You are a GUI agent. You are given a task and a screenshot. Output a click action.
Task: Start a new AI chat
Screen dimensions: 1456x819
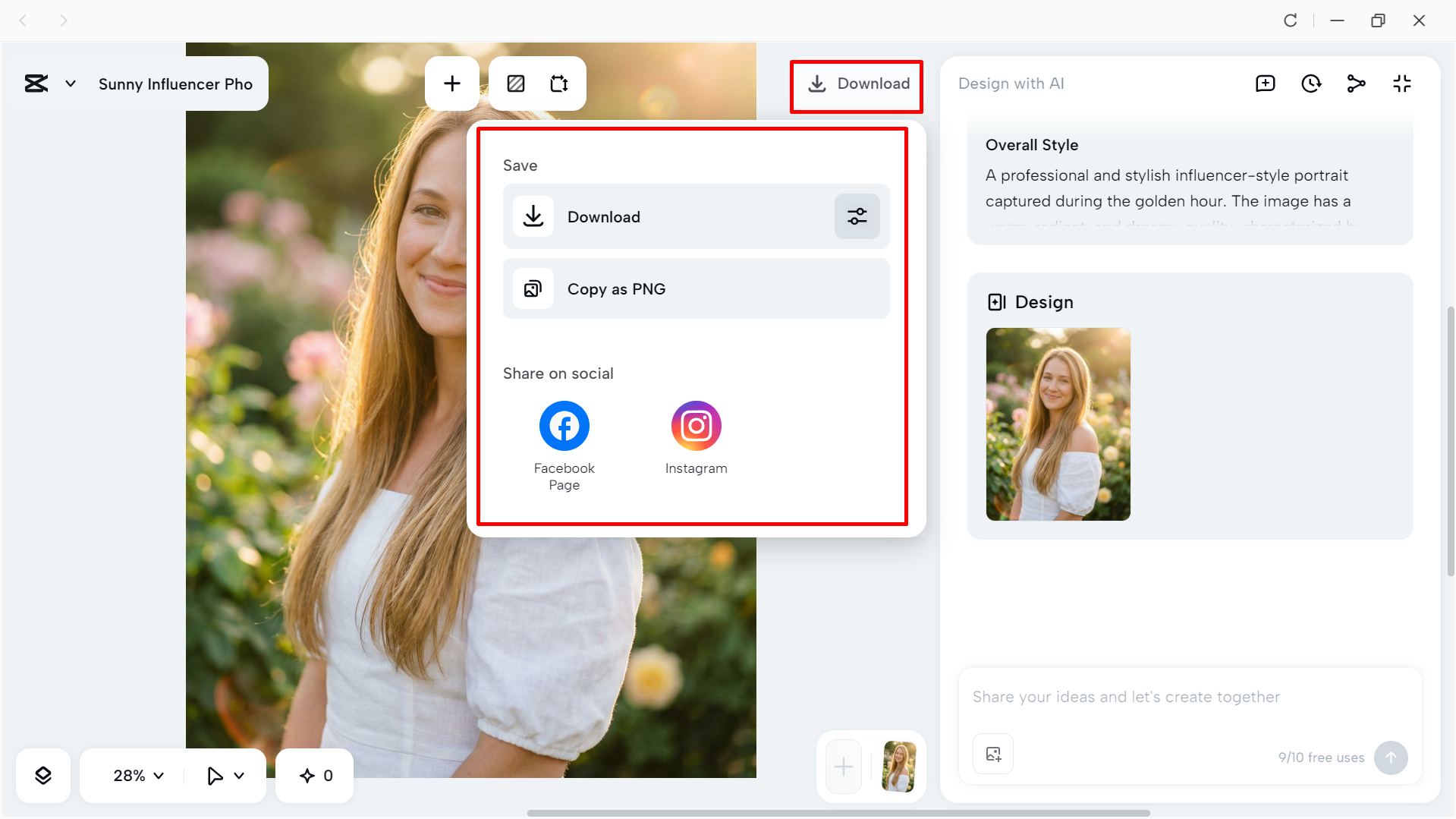coord(1266,83)
